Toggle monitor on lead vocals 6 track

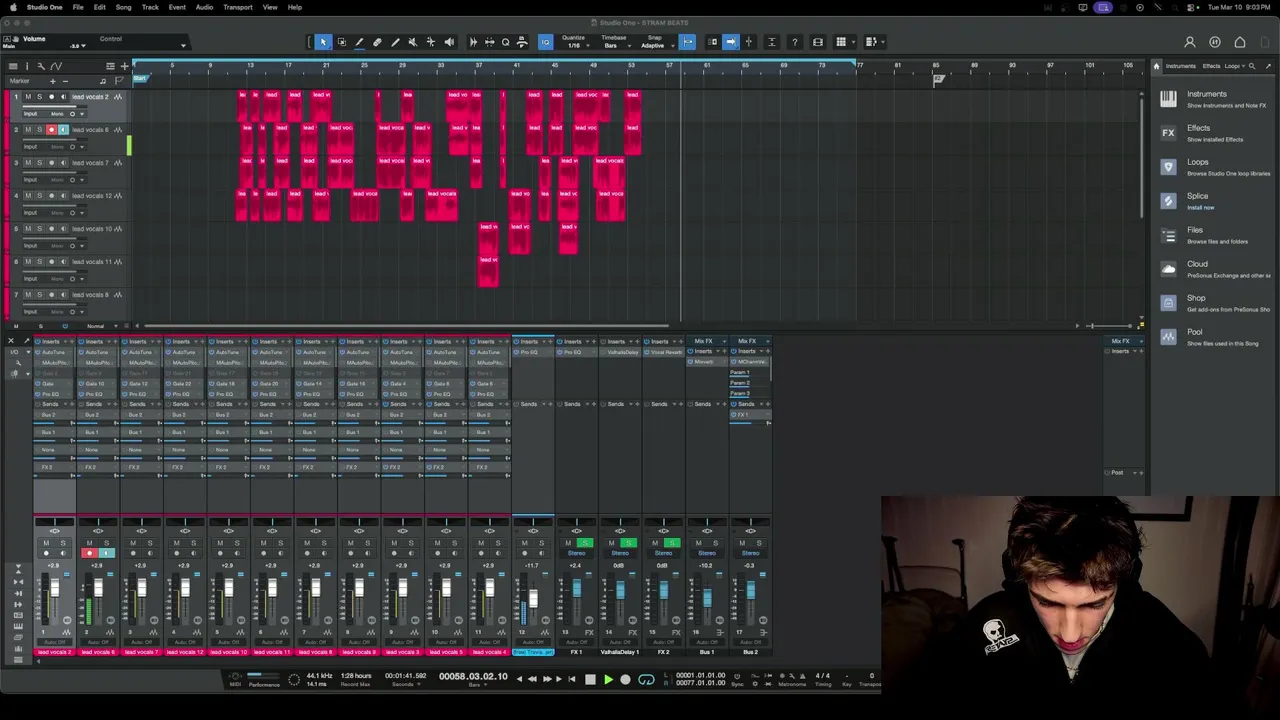point(63,130)
